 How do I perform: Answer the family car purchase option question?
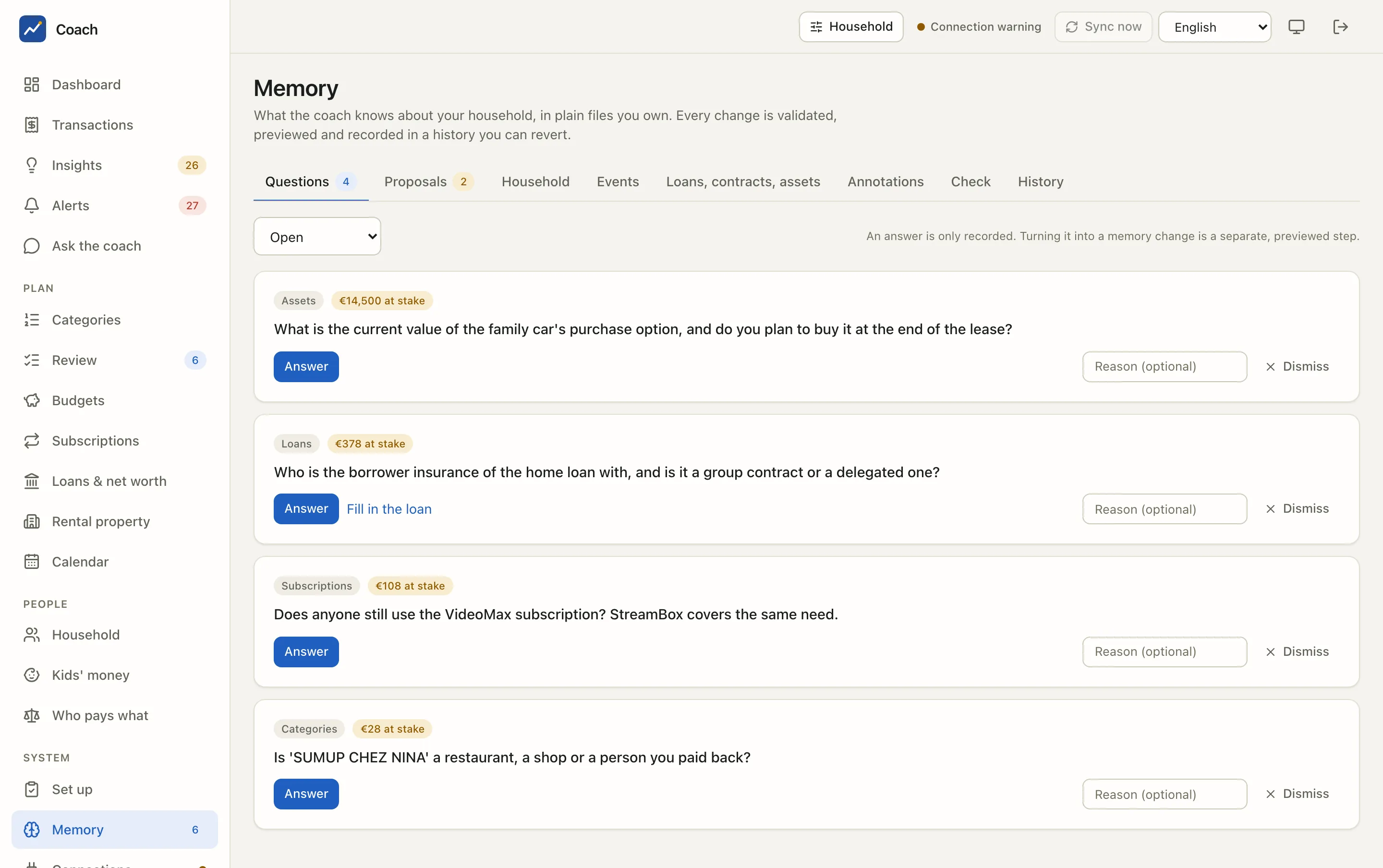coord(306,366)
